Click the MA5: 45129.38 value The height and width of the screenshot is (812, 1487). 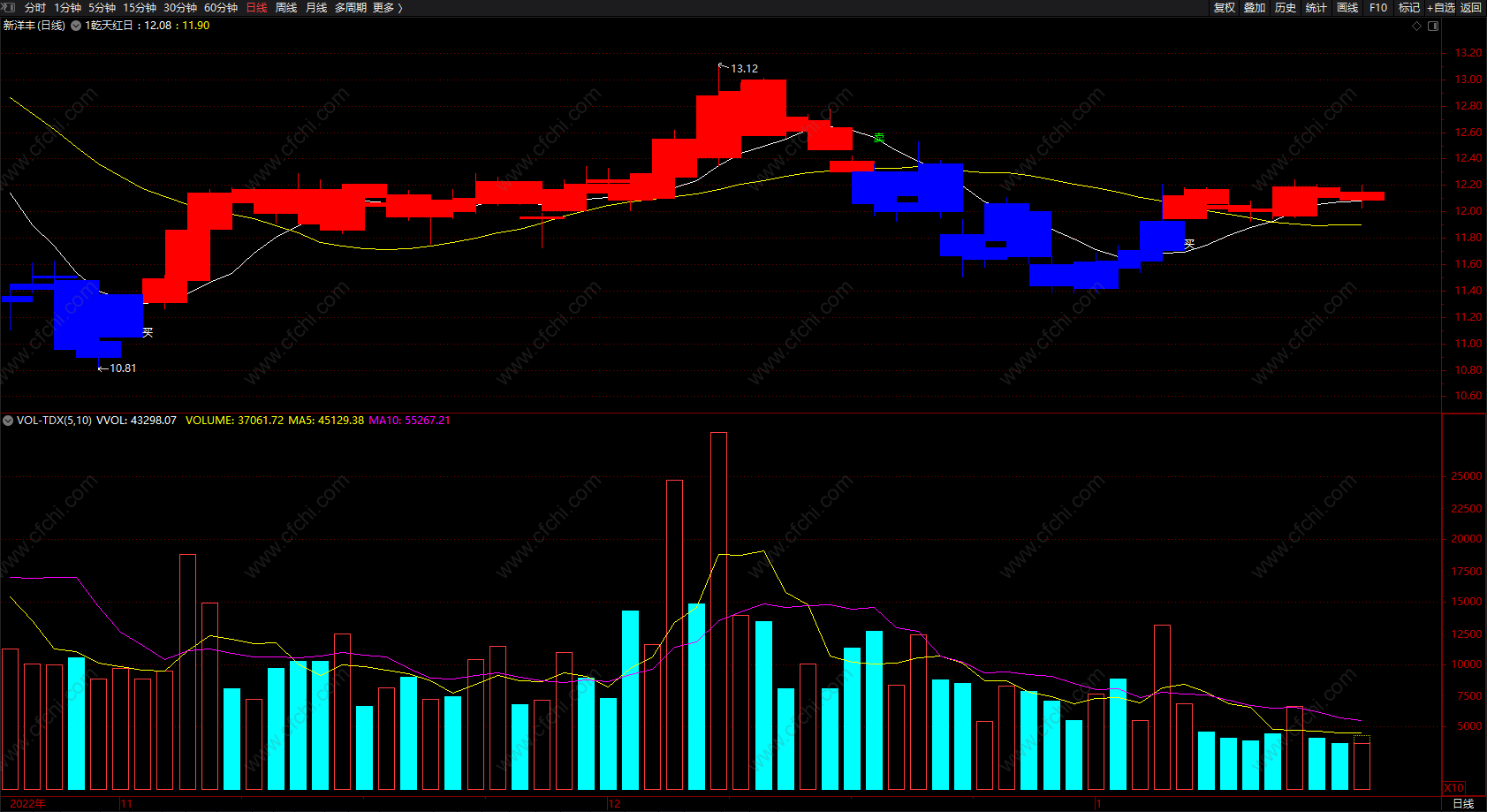point(326,421)
